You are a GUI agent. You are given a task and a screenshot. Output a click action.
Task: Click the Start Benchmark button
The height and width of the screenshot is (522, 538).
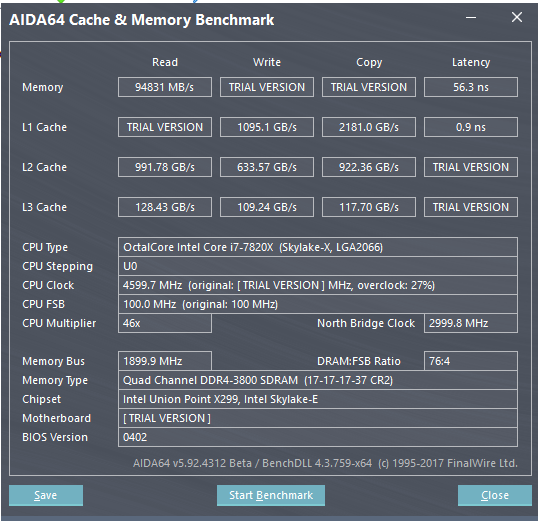click(x=271, y=495)
